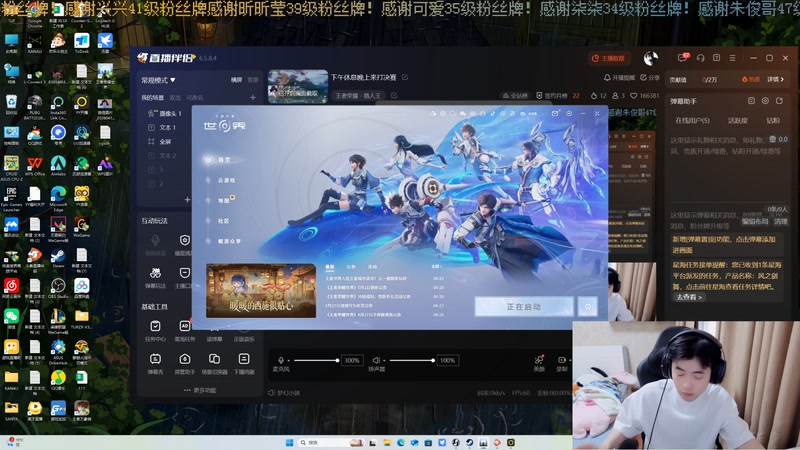
Task: Open the danmaku assistant settings icon
Action: (x=765, y=101)
